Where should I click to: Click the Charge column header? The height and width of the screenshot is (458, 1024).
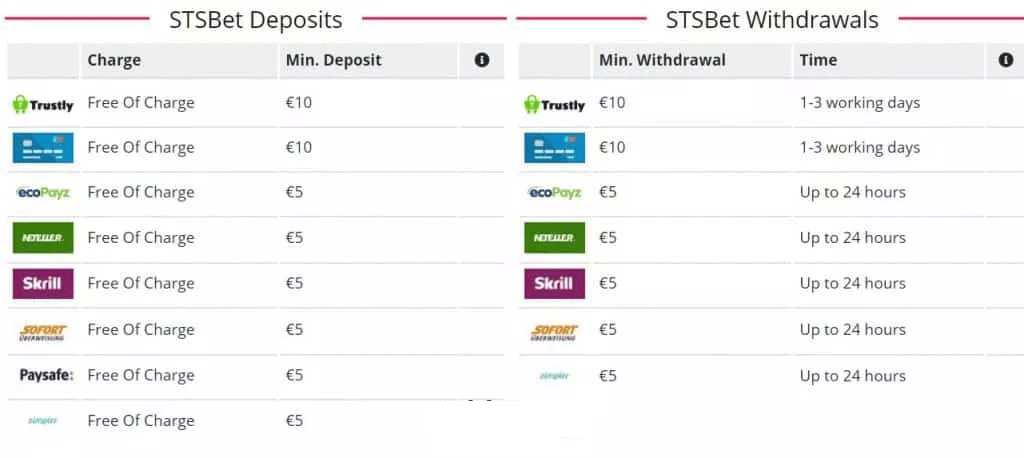pyautogui.click(x=114, y=60)
